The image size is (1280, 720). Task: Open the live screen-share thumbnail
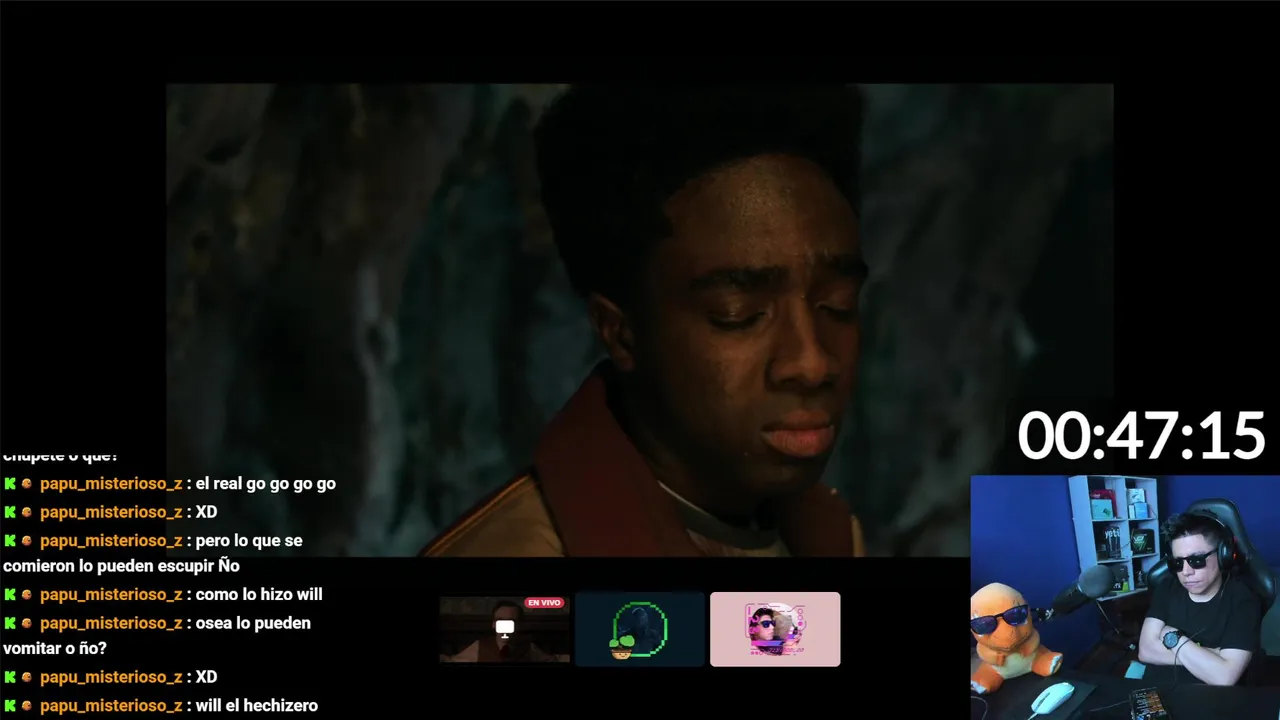tap(505, 629)
